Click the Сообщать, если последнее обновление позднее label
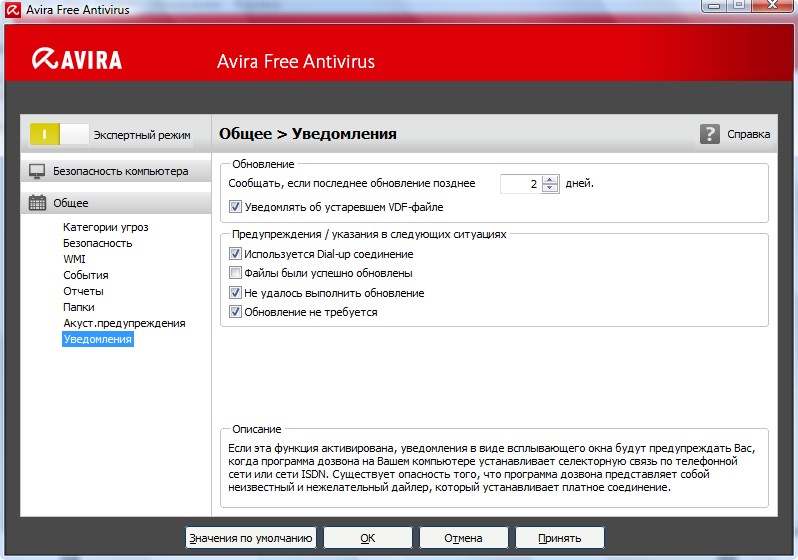 [x=352, y=183]
